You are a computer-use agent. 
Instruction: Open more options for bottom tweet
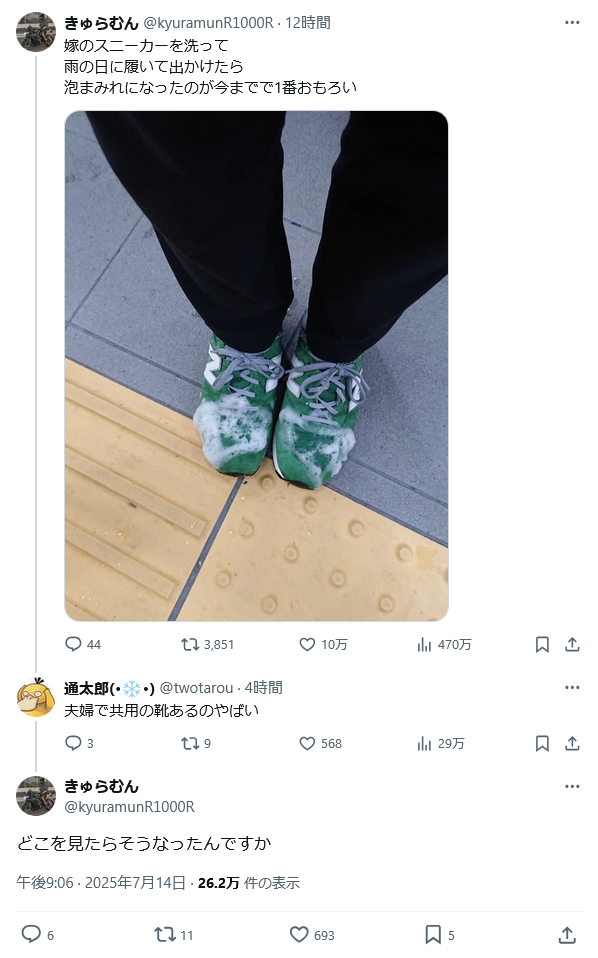pyautogui.click(x=572, y=786)
